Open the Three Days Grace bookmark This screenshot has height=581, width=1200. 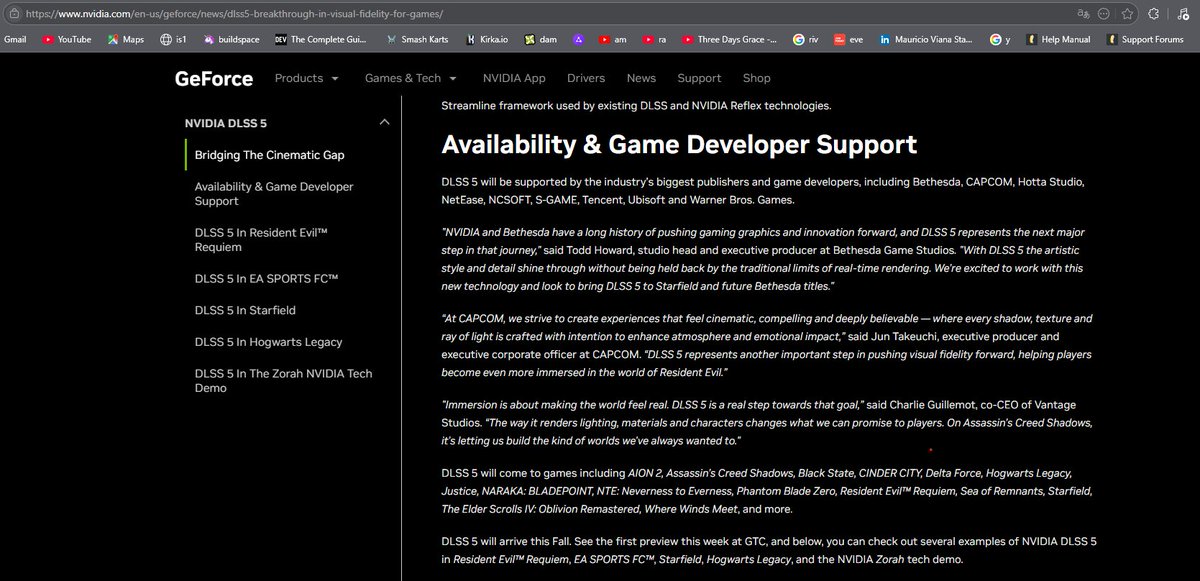[729, 39]
